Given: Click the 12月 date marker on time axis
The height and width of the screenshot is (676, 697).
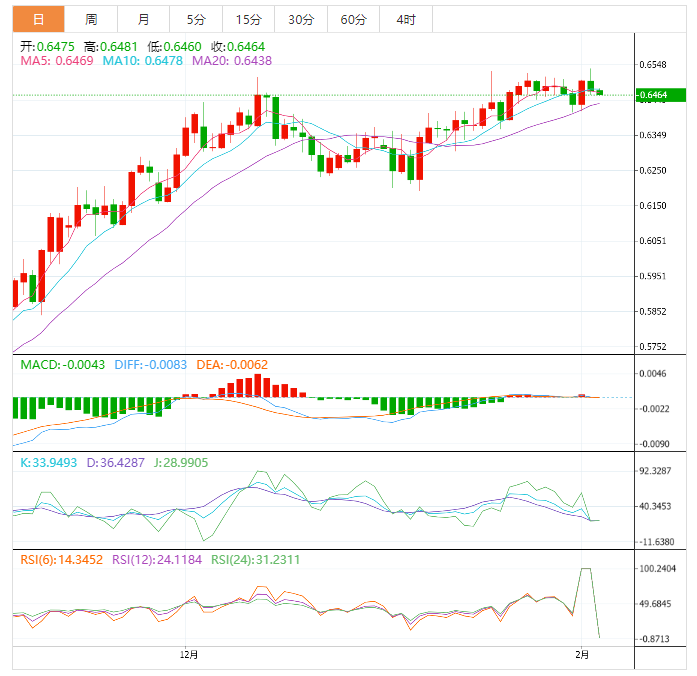Looking at the screenshot, I should [x=188, y=655].
